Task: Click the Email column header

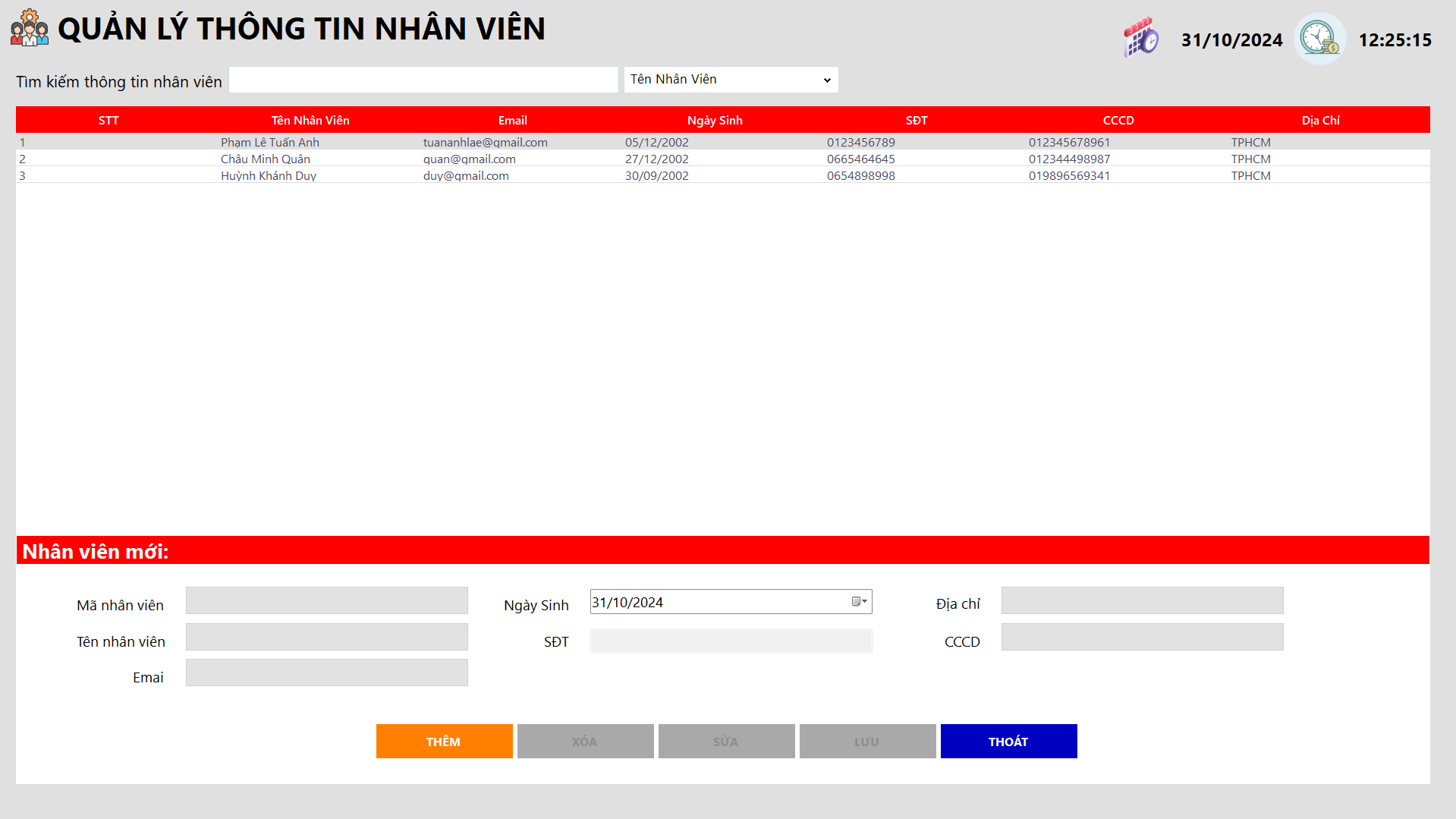Action: point(513,121)
